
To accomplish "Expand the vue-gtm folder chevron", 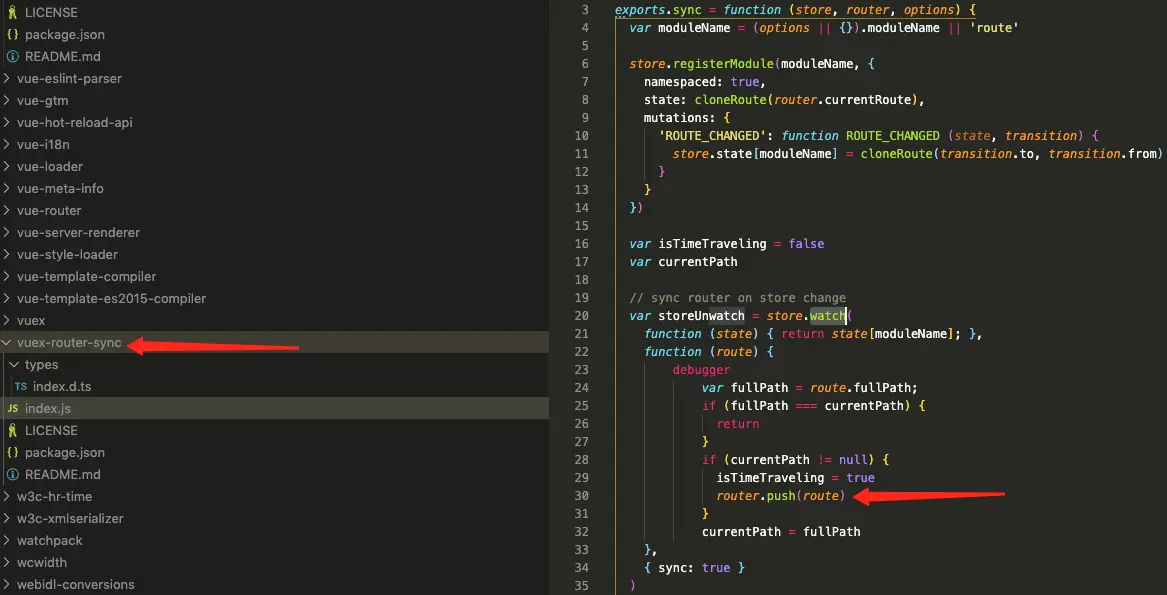I will point(7,101).
